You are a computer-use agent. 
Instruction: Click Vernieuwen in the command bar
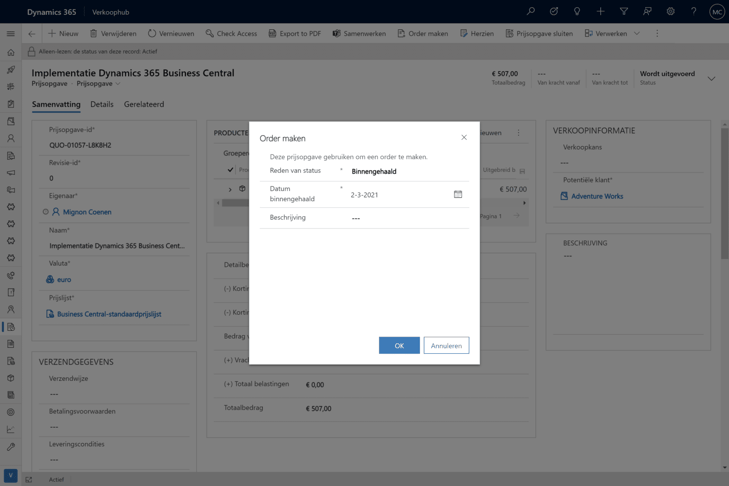pos(171,33)
